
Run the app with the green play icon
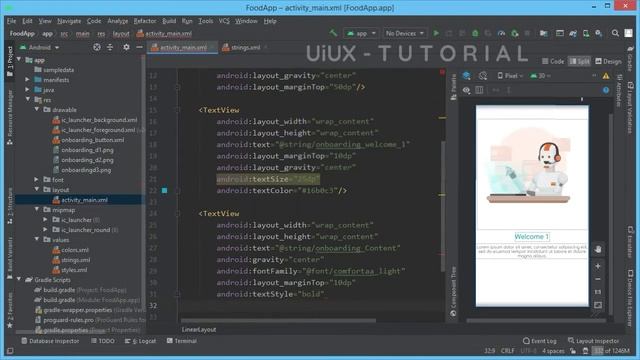coord(436,33)
